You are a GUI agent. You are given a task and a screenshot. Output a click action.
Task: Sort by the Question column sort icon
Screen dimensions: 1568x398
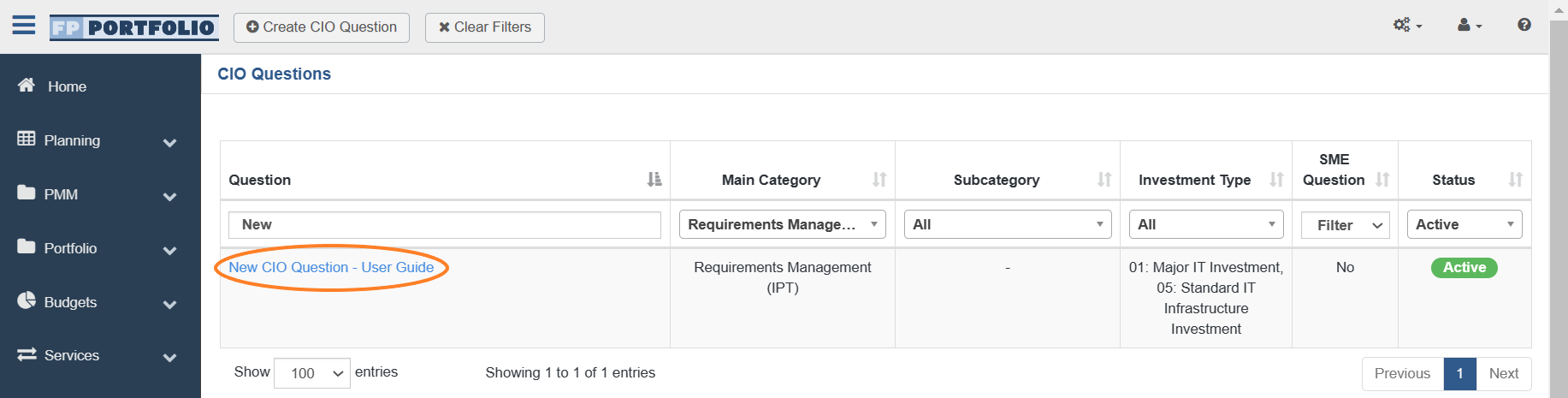pyautogui.click(x=654, y=179)
